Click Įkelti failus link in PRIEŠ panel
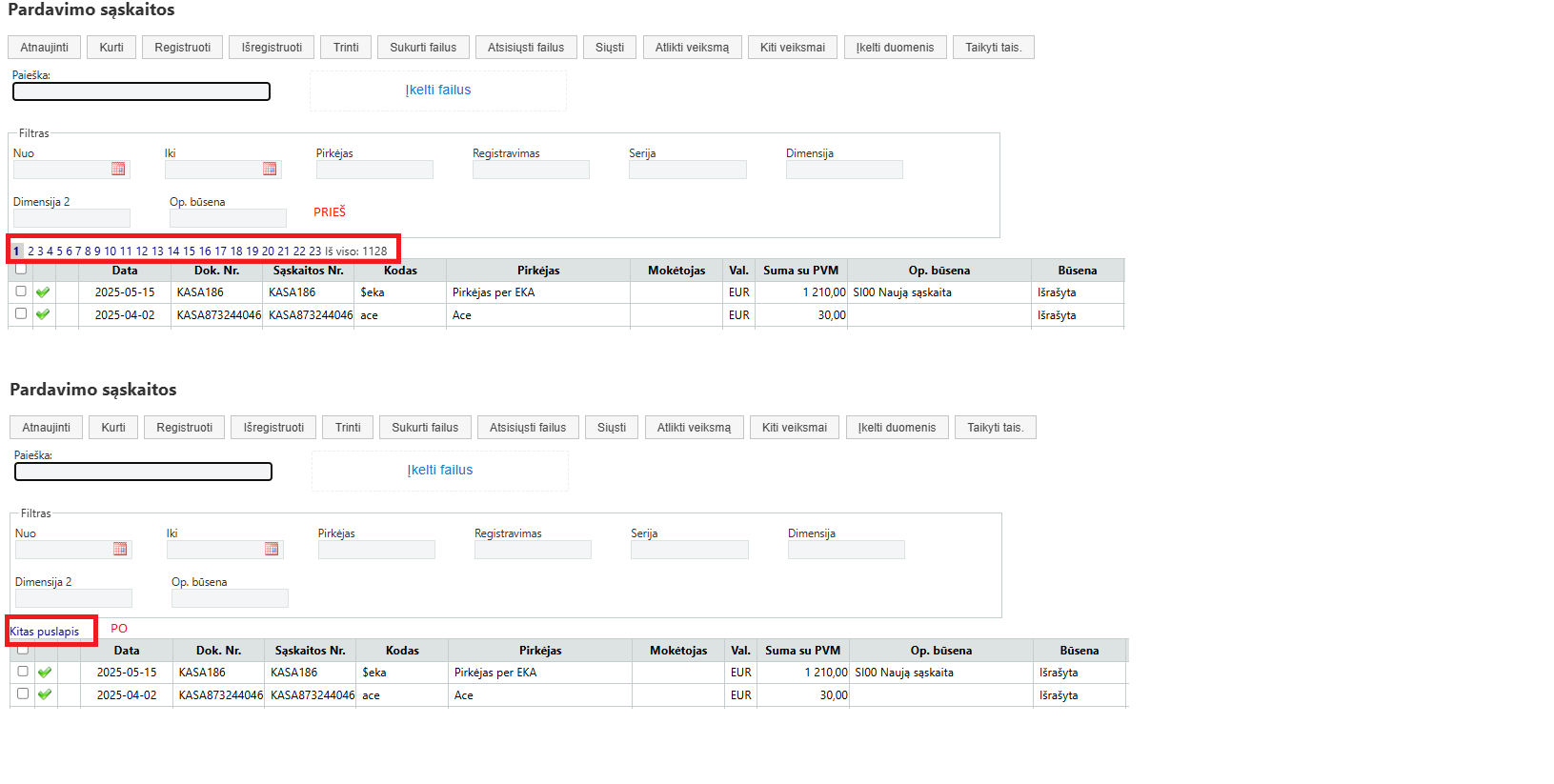Viewport: 1554px width, 784px height. click(x=438, y=90)
